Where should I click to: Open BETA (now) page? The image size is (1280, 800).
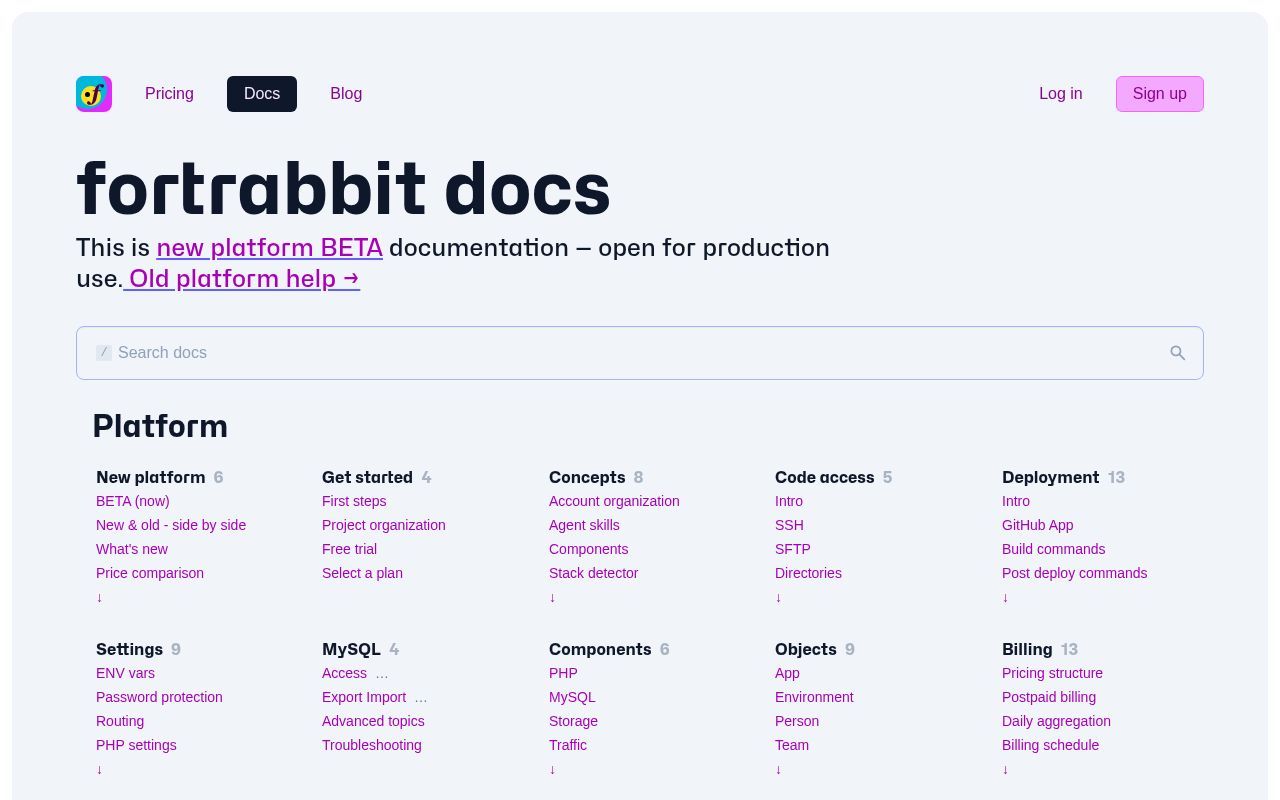coord(133,501)
